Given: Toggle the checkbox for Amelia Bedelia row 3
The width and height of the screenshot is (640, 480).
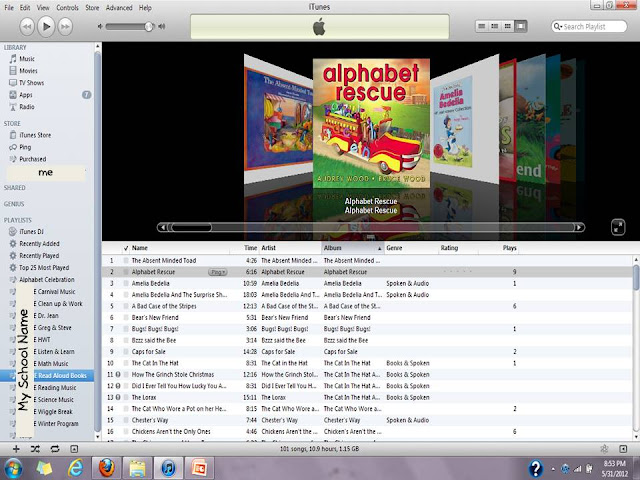Looking at the screenshot, I should 126,283.
